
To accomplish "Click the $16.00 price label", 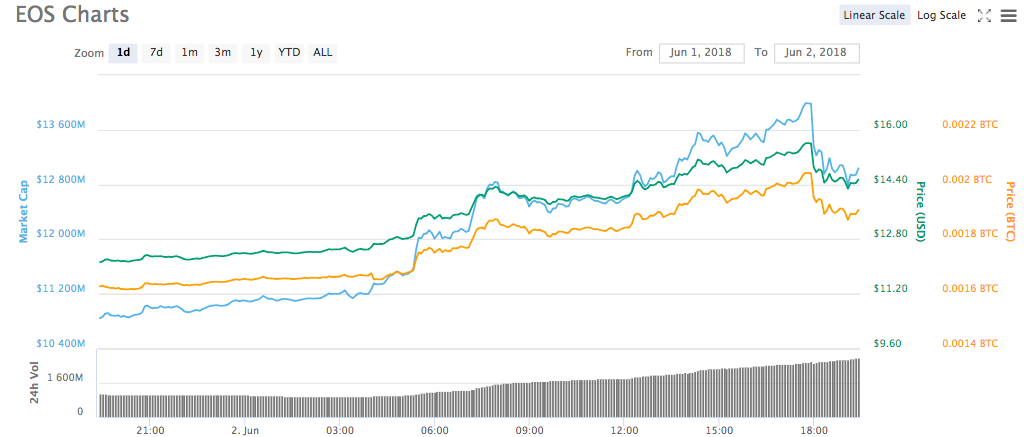I will pos(891,124).
